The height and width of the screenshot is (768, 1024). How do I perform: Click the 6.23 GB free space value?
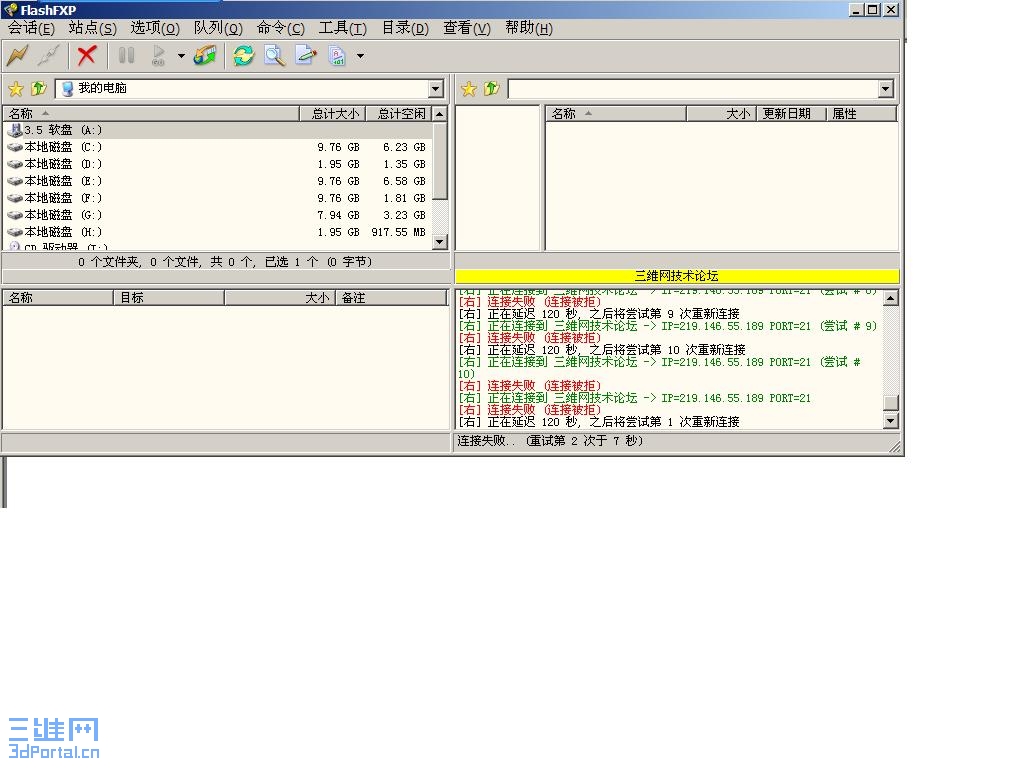[x=404, y=147]
